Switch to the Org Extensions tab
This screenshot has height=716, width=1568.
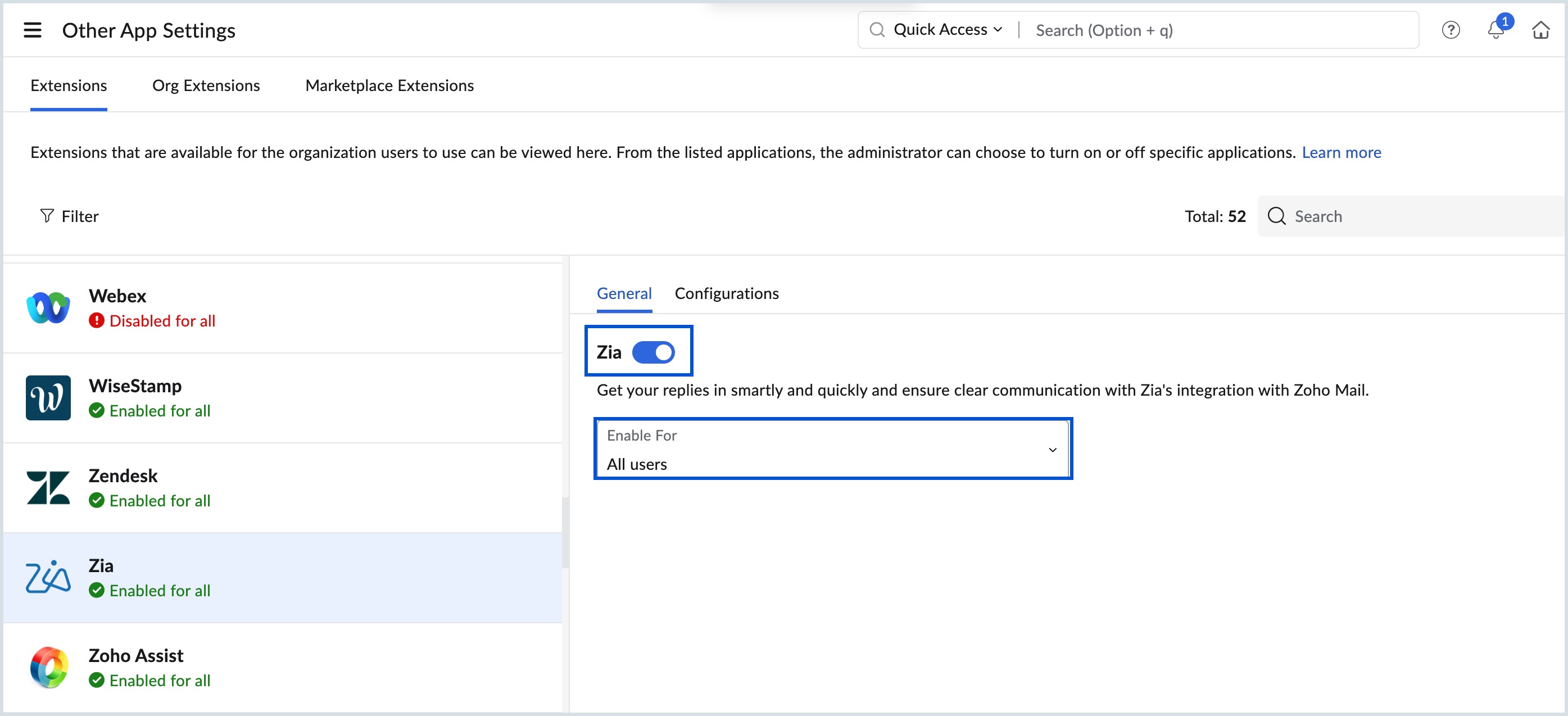206,86
